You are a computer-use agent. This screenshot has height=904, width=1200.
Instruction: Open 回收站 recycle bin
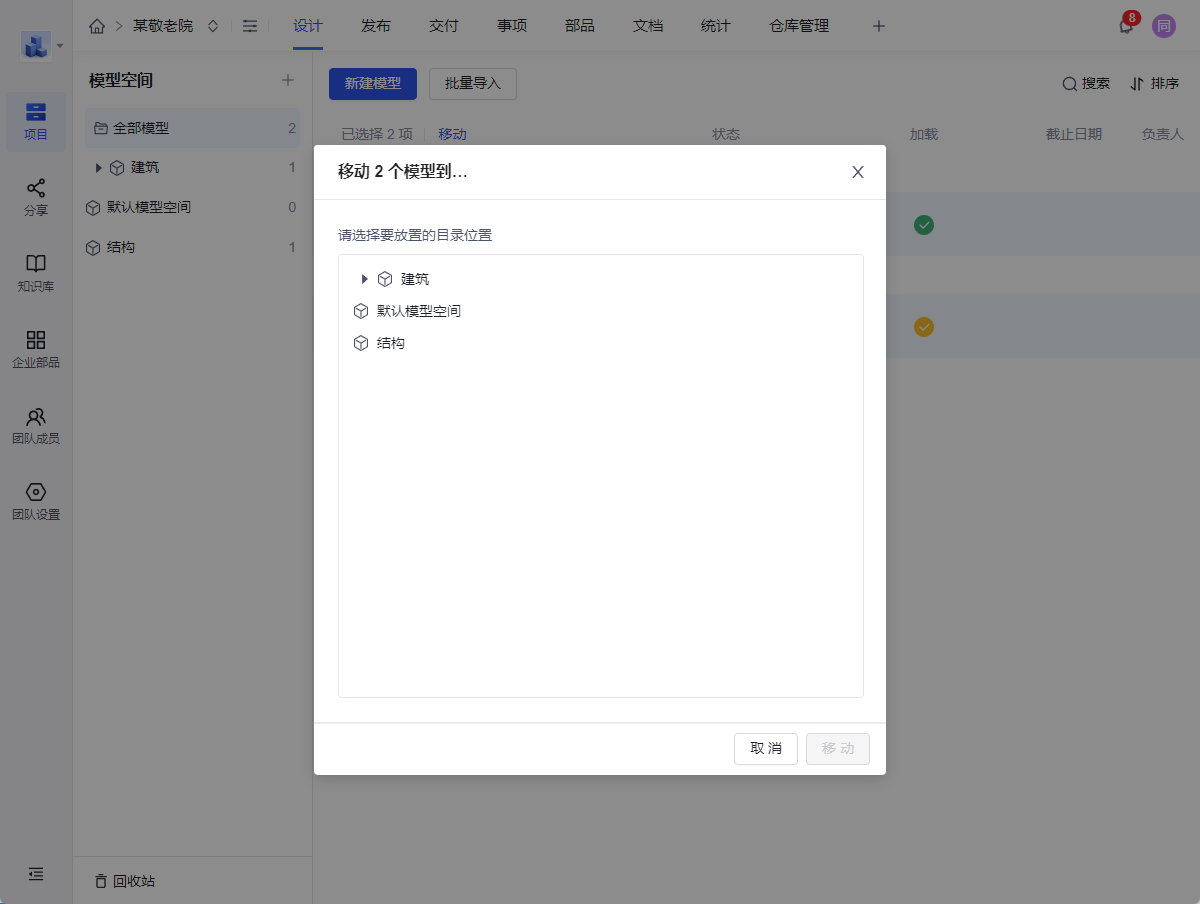[x=125, y=881]
